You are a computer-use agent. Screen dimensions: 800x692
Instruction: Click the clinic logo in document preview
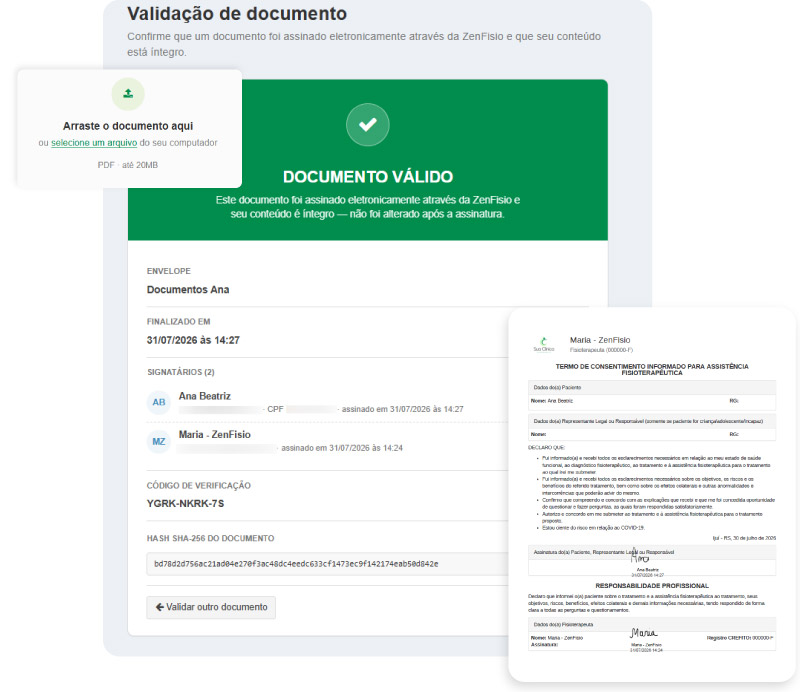pos(544,344)
